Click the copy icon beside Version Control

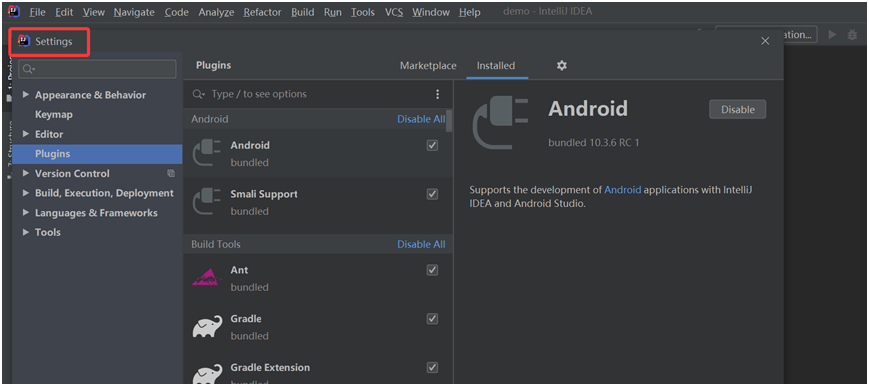(171, 173)
